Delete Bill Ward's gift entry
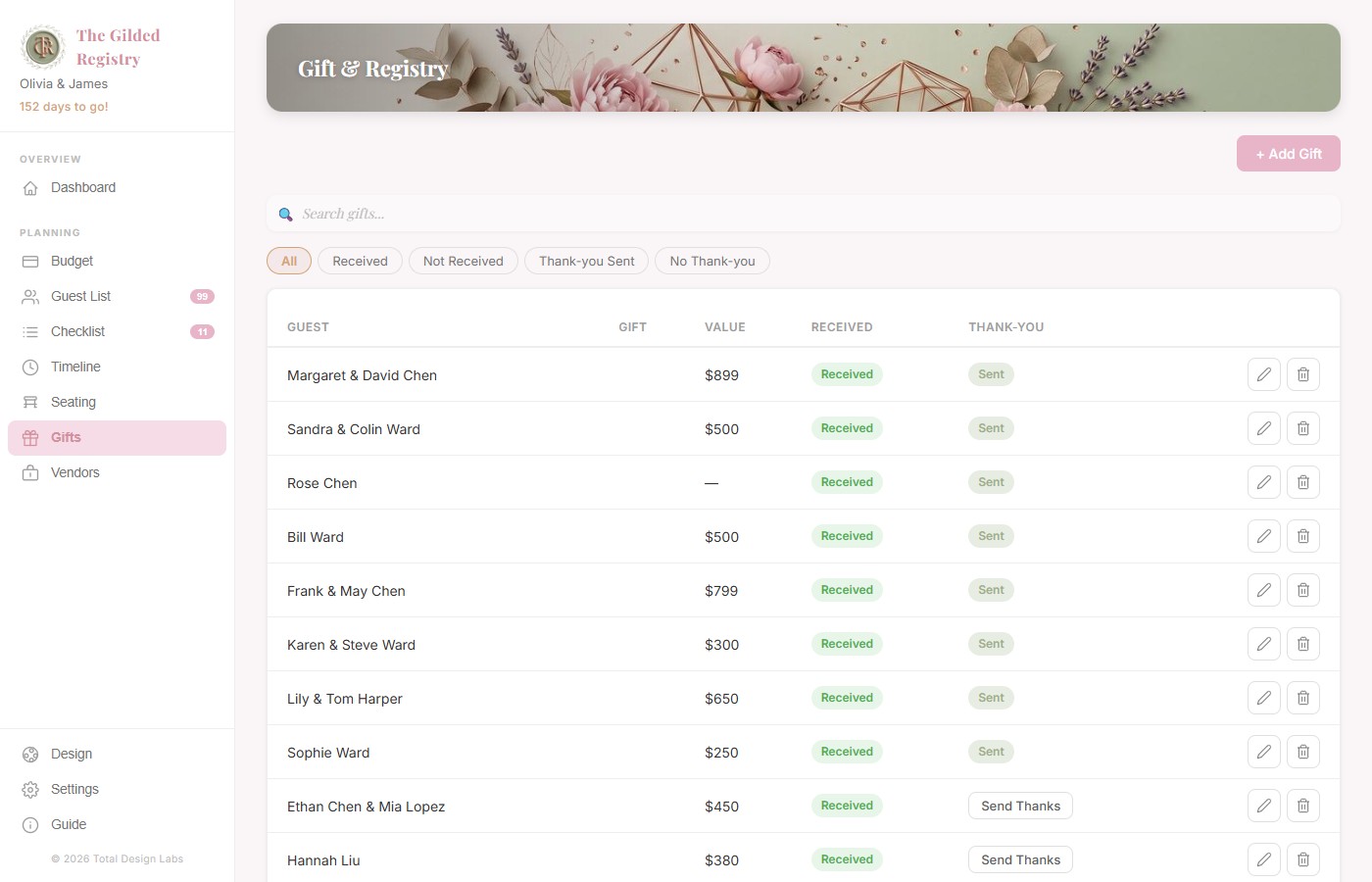Viewport: 1372px width, 882px height. point(1303,536)
